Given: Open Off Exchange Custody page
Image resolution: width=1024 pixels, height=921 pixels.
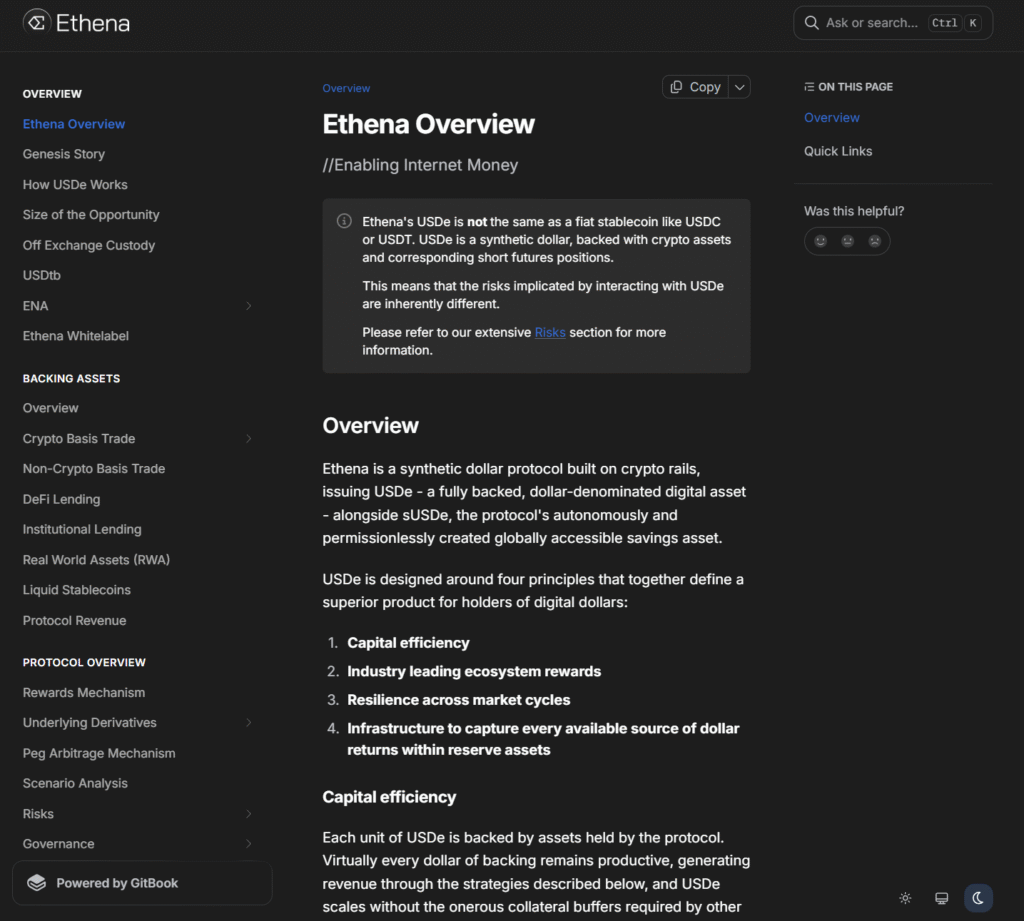Looking at the screenshot, I should tap(89, 246).
